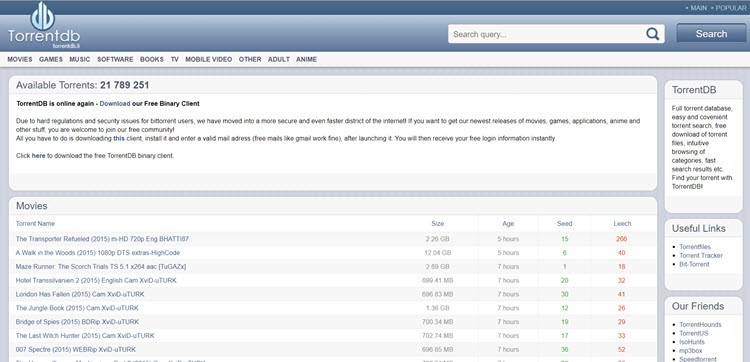
Task: Open Bridge of Spies (2015) torrent
Action: coord(77,322)
